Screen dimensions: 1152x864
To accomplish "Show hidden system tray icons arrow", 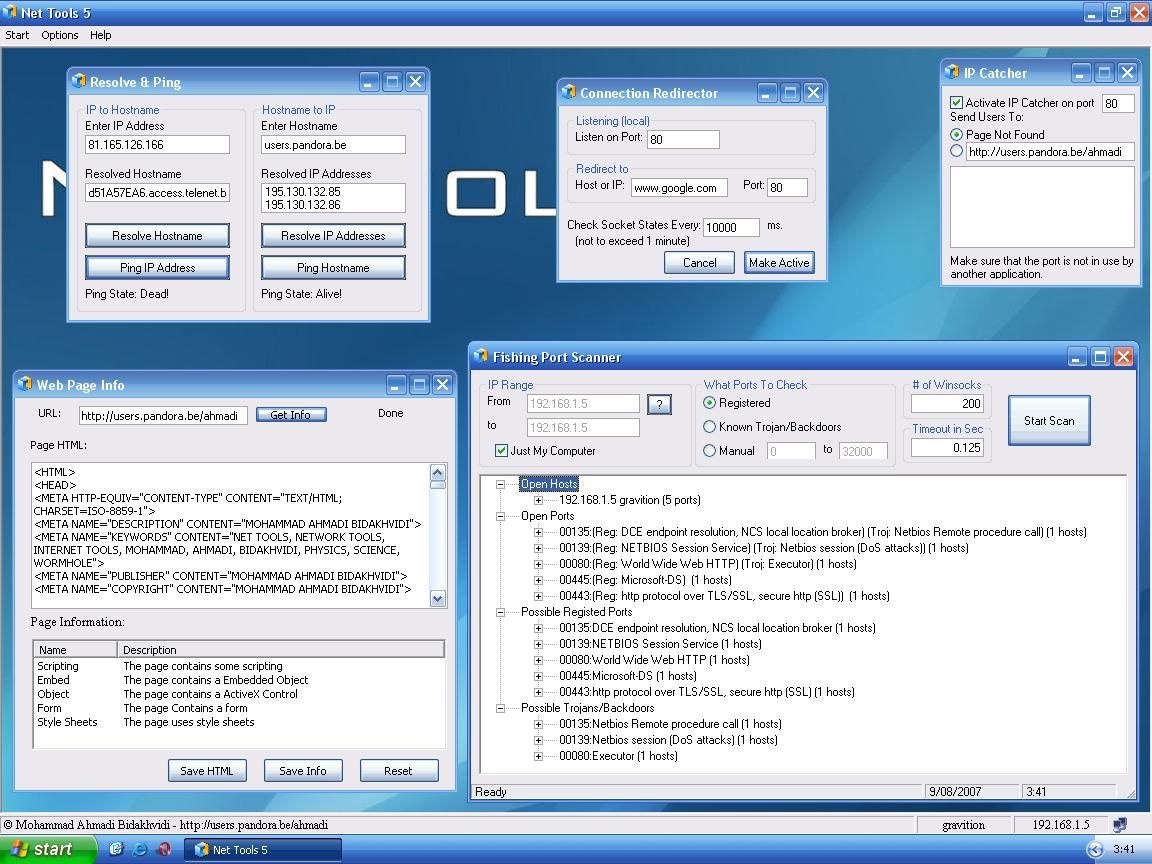I will (x=1095, y=849).
